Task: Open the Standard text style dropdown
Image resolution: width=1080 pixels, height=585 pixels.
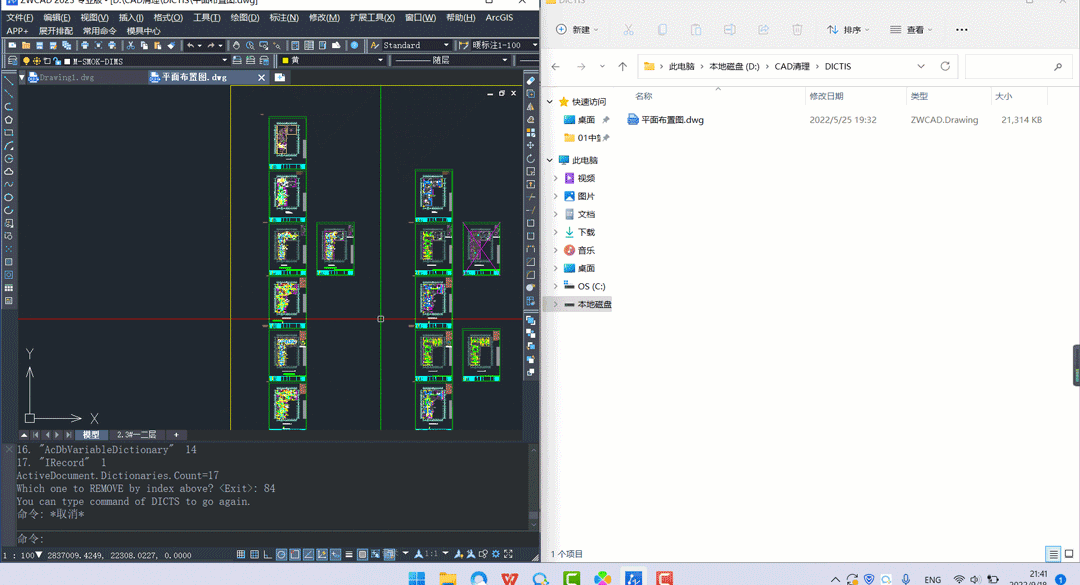Action: [446, 45]
